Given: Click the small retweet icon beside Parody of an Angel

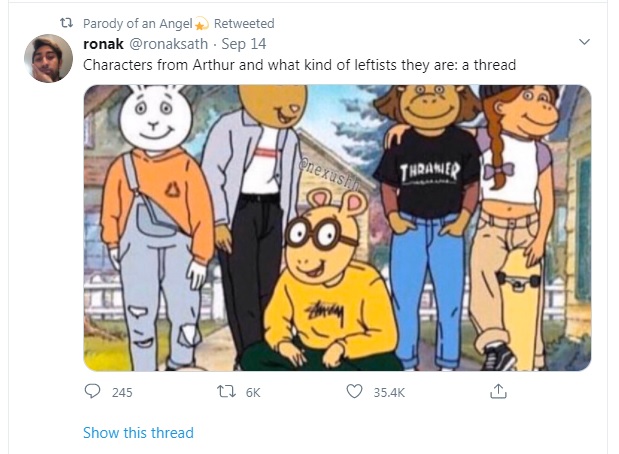Looking at the screenshot, I should 66,23.
